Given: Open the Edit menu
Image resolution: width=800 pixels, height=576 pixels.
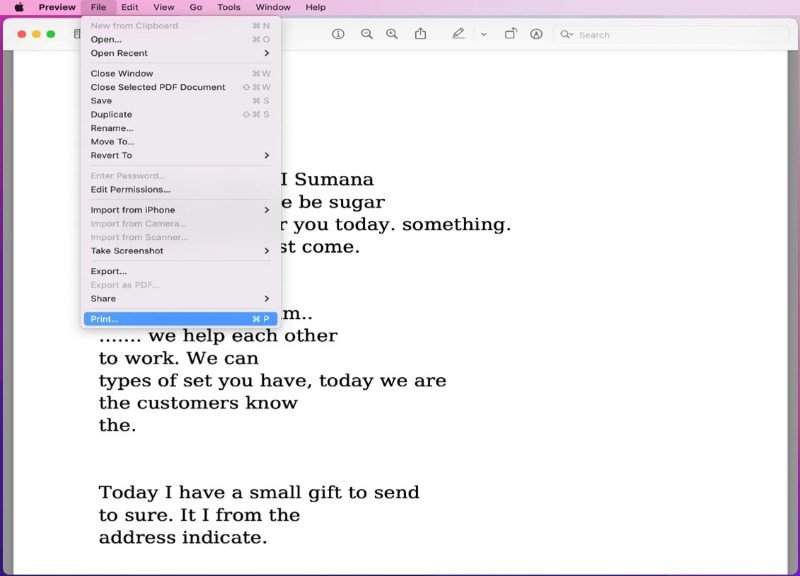Looking at the screenshot, I should (x=130, y=7).
